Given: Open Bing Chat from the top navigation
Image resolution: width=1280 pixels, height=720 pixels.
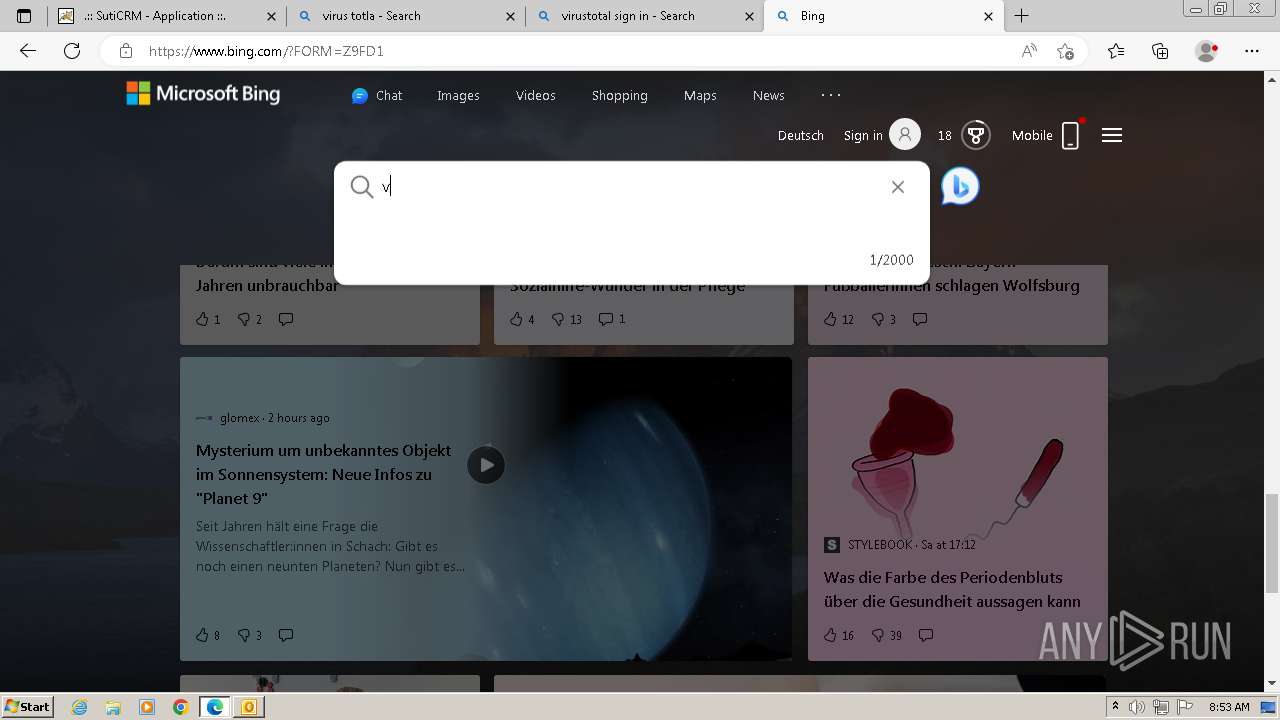Looking at the screenshot, I should point(377,95).
